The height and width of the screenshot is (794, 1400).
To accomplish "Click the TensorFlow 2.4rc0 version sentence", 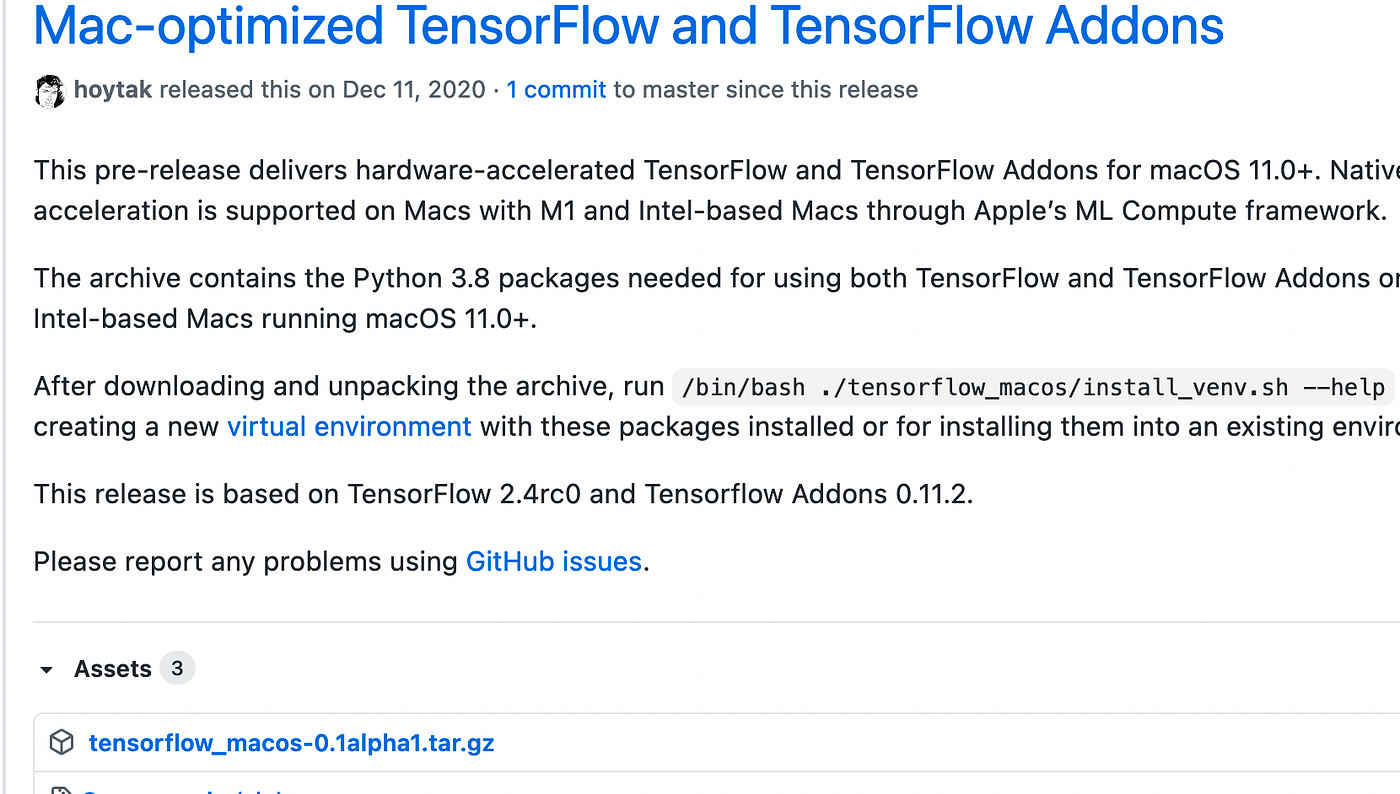I will 503,494.
